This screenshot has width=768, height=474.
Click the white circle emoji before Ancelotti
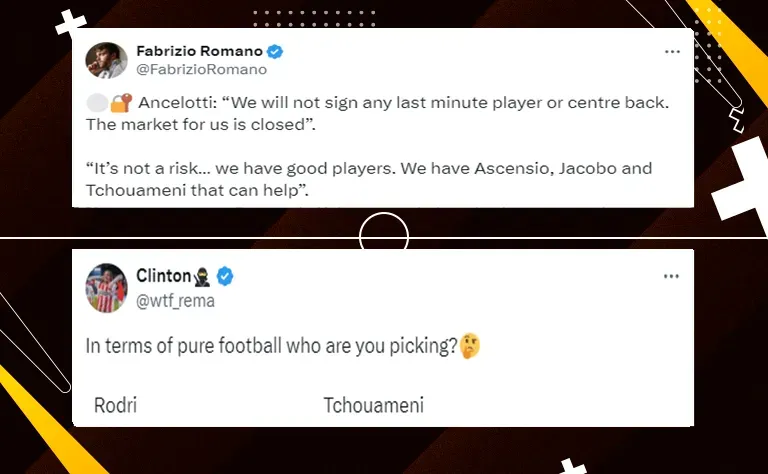click(97, 102)
